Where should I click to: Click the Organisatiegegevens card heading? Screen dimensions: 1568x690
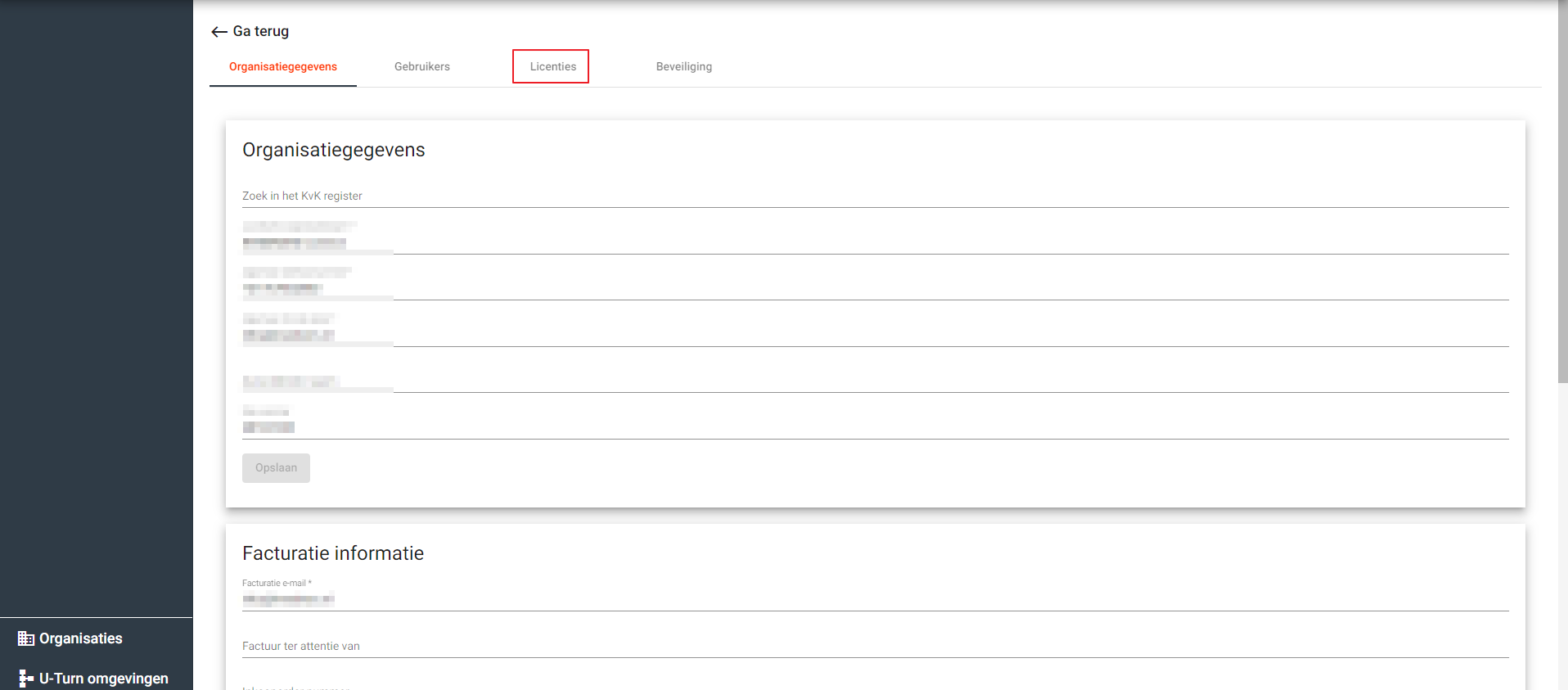(334, 150)
